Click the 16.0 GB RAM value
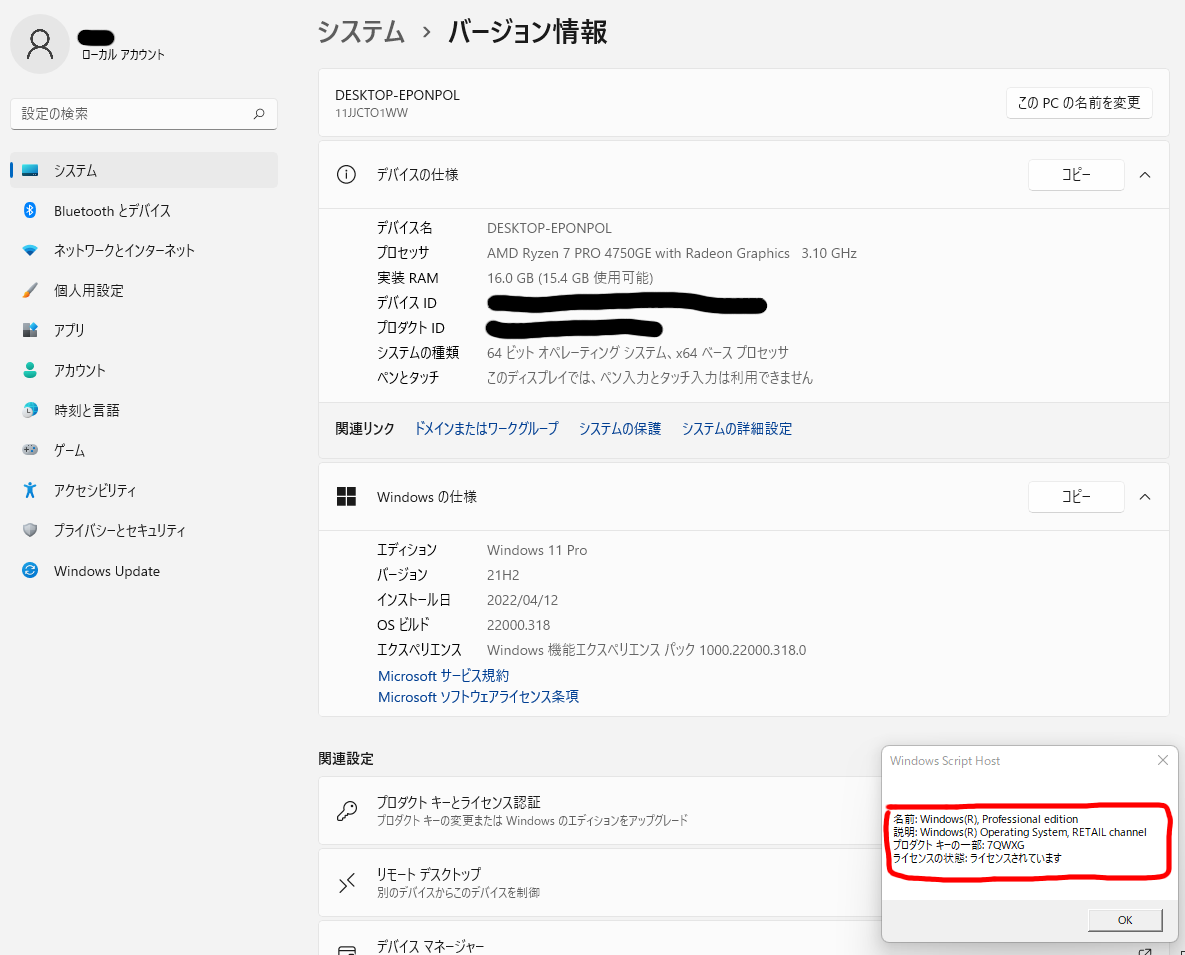Viewport: 1185px width, 955px height. 570,278
